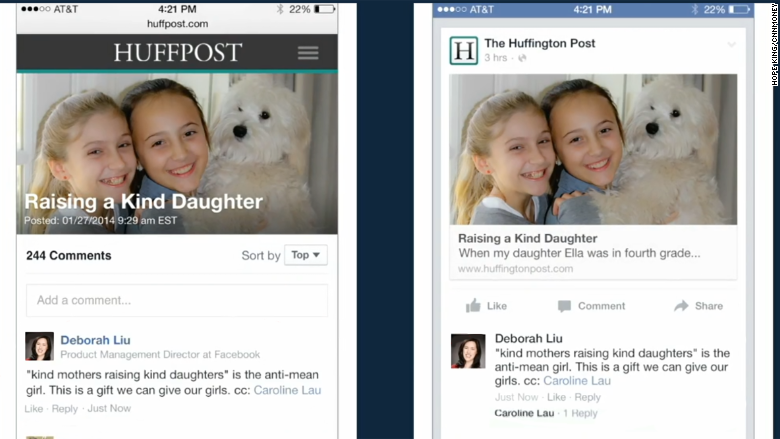780x439 pixels.
Task: Click Deborah Liu's avatar in HuffPost comments
Action: pyautogui.click(x=39, y=346)
